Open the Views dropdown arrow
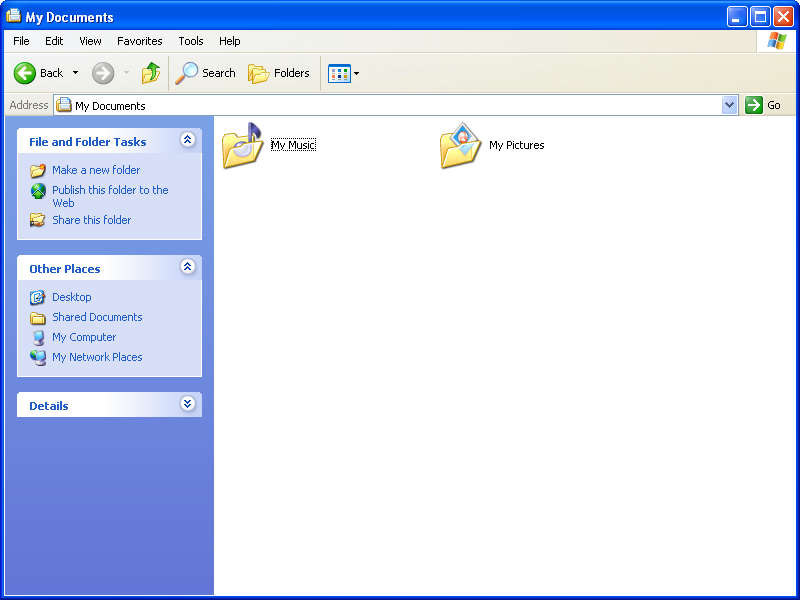 (x=356, y=73)
